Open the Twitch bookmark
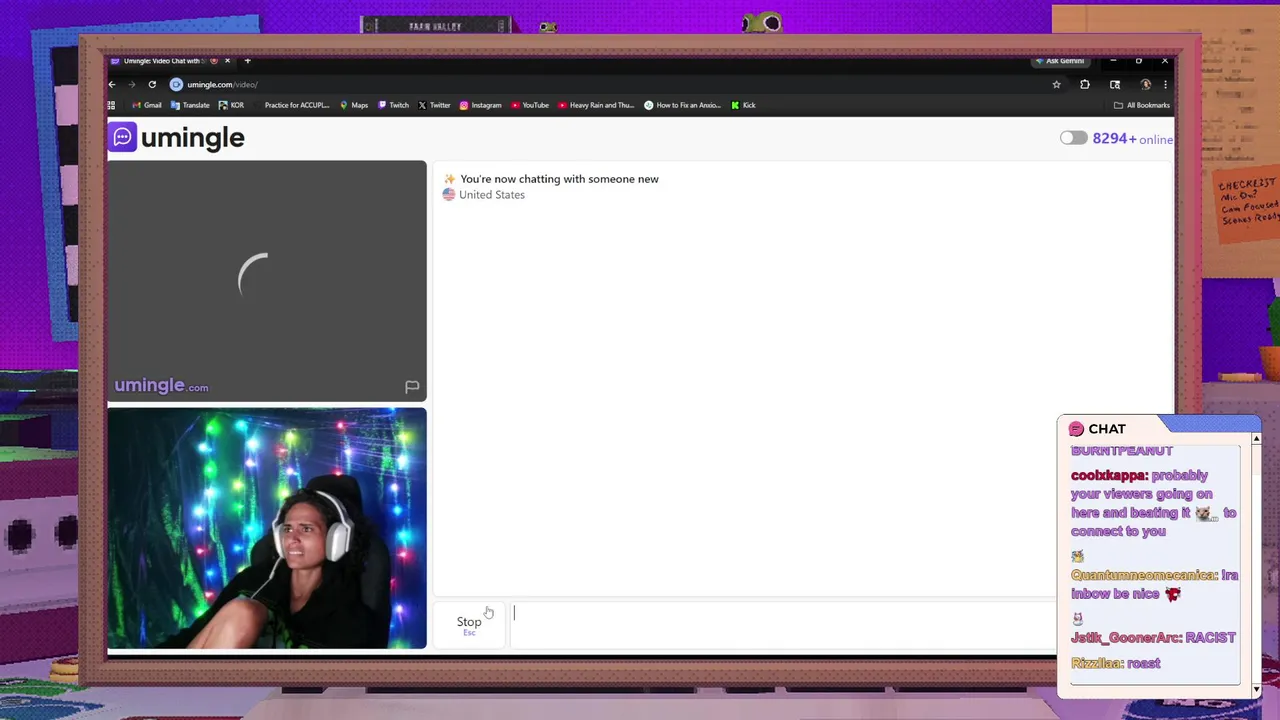 pos(393,105)
